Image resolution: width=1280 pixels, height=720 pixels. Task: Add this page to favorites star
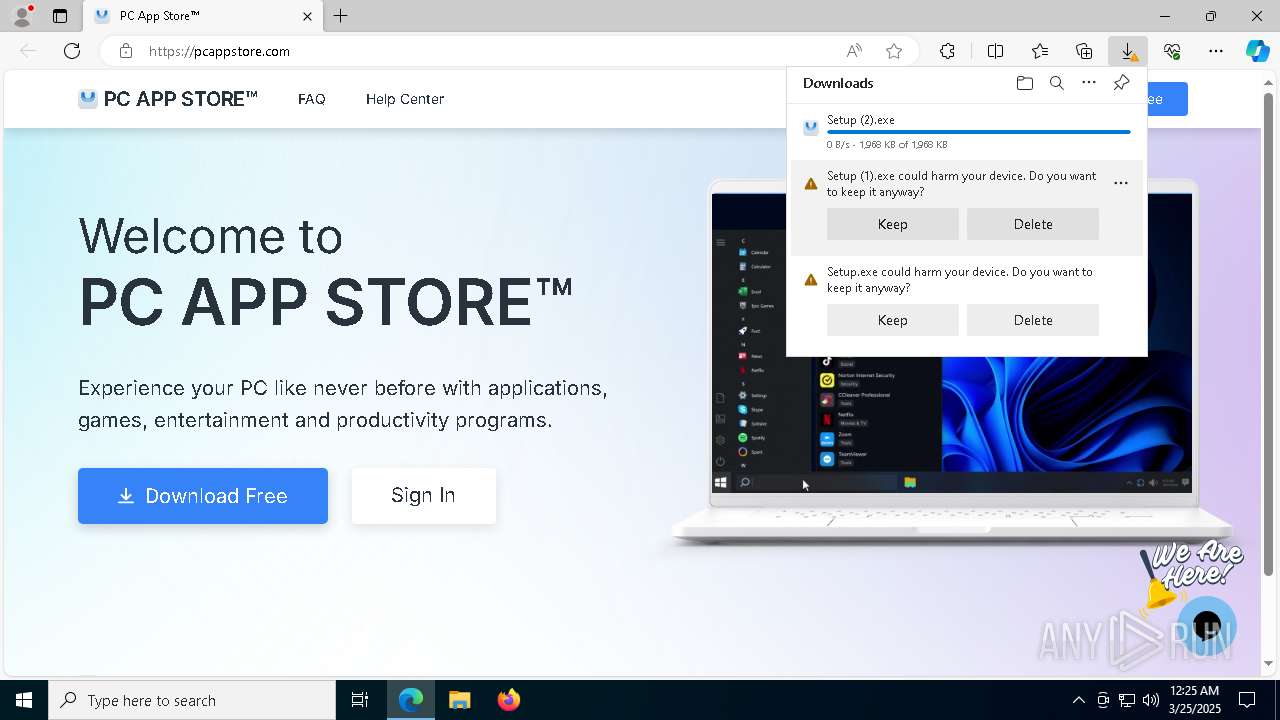click(x=894, y=51)
